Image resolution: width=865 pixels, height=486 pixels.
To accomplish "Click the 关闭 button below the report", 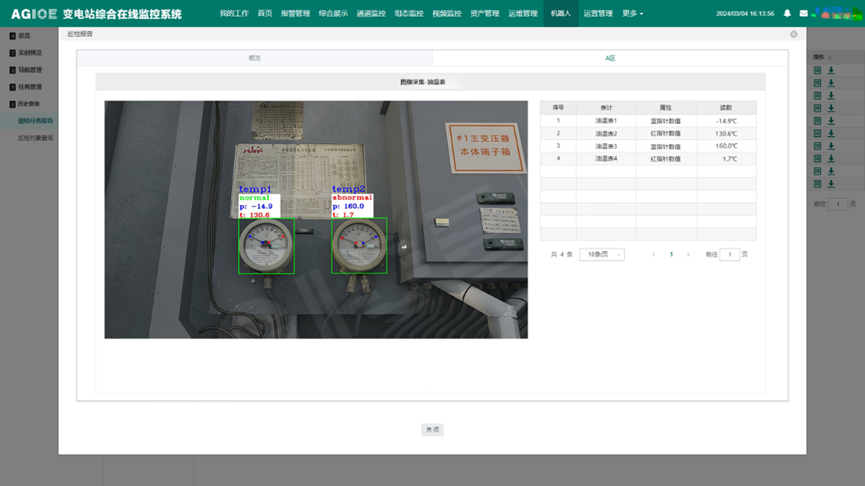I will point(432,429).
